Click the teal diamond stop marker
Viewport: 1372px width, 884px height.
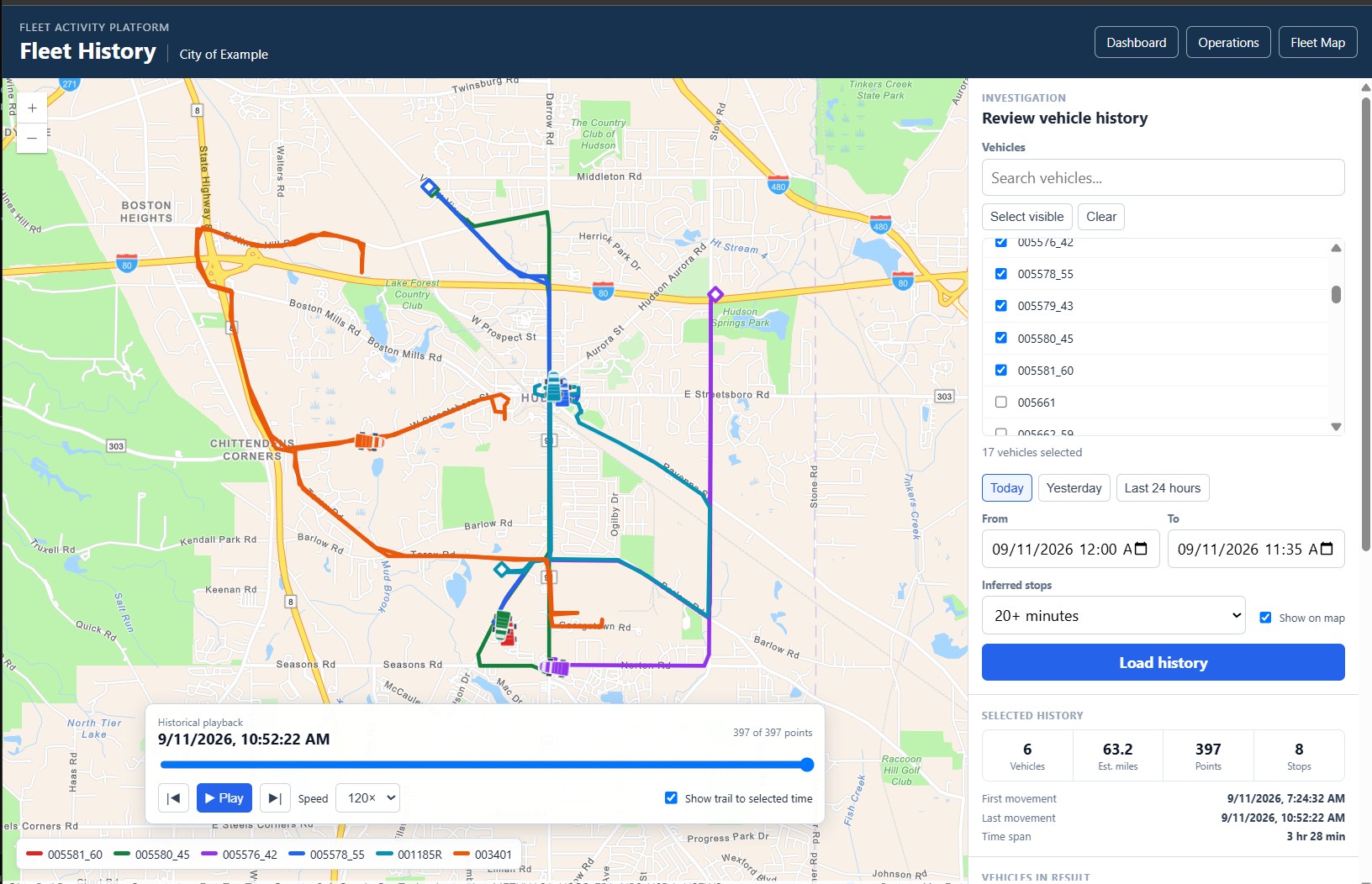(x=501, y=570)
